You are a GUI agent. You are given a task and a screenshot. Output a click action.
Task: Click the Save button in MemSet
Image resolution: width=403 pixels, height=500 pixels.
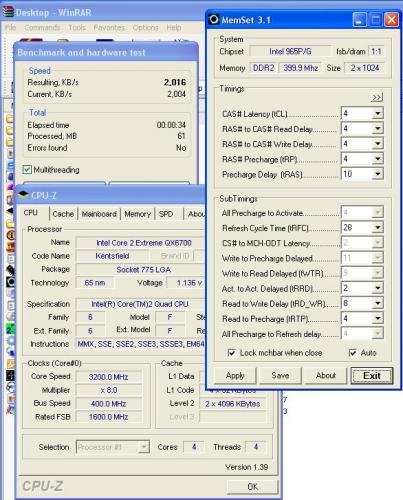tap(280, 376)
